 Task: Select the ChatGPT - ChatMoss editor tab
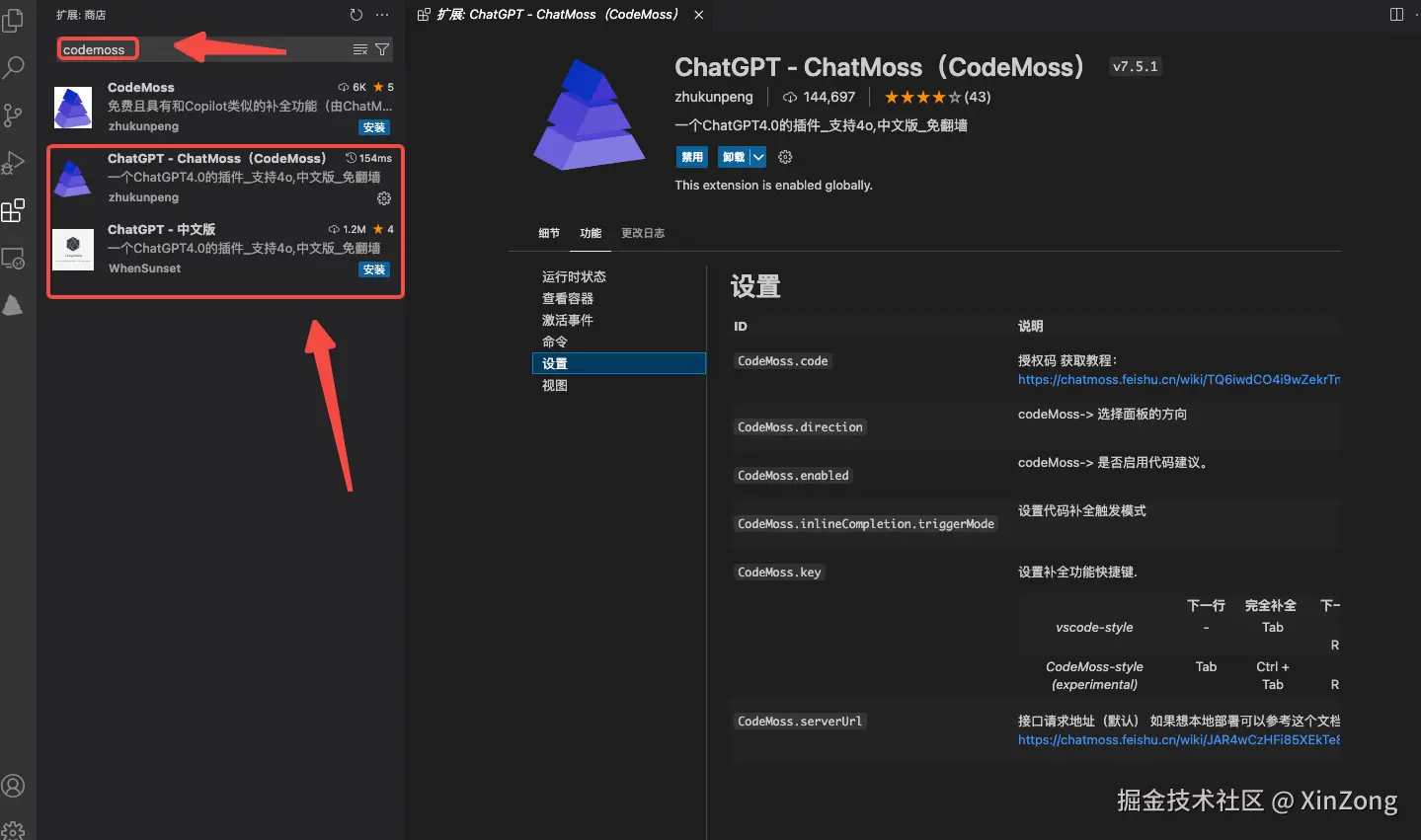pos(558,15)
